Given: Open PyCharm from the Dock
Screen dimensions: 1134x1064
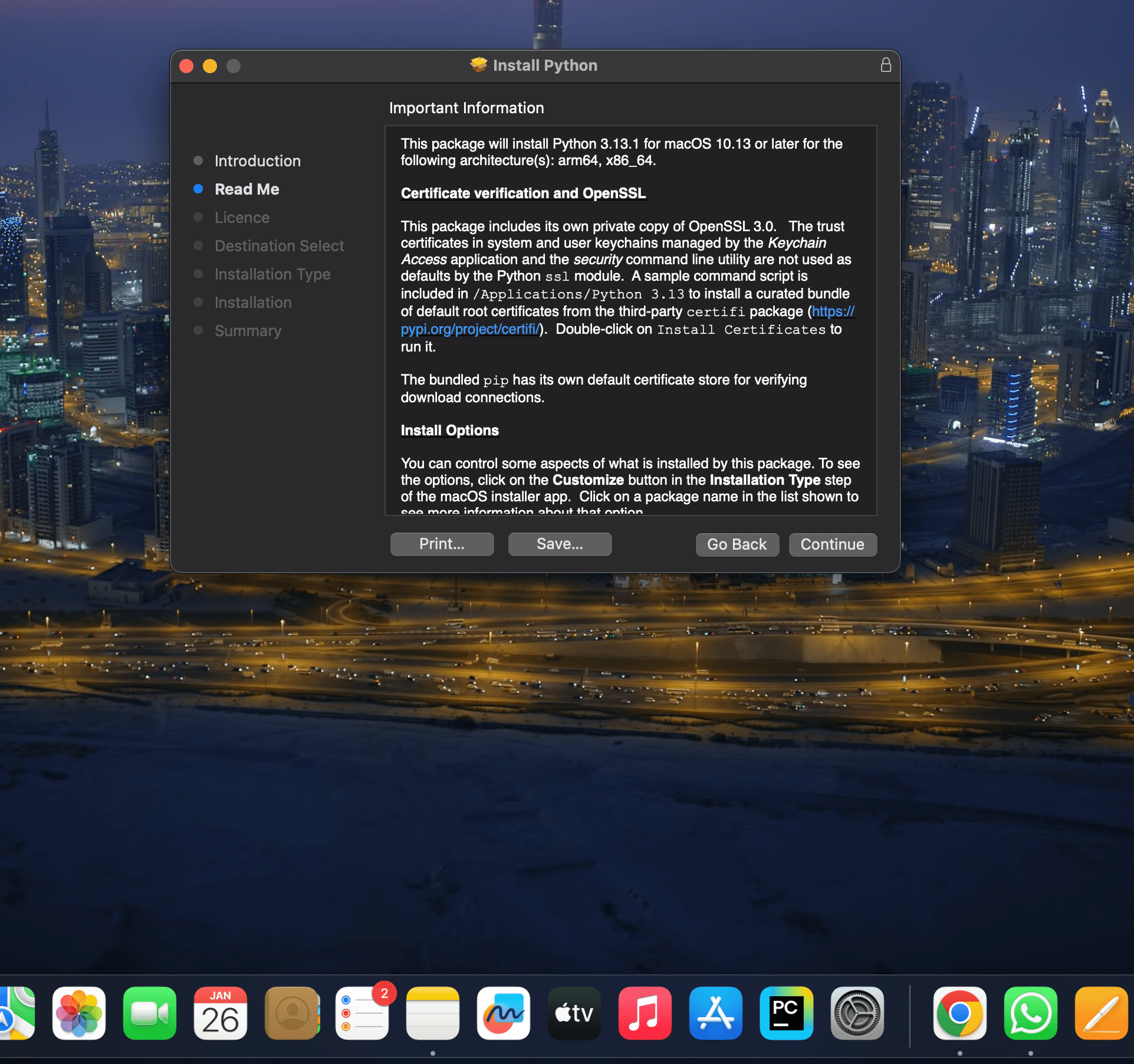Looking at the screenshot, I should pyautogui.click(x=787, y=1013).
